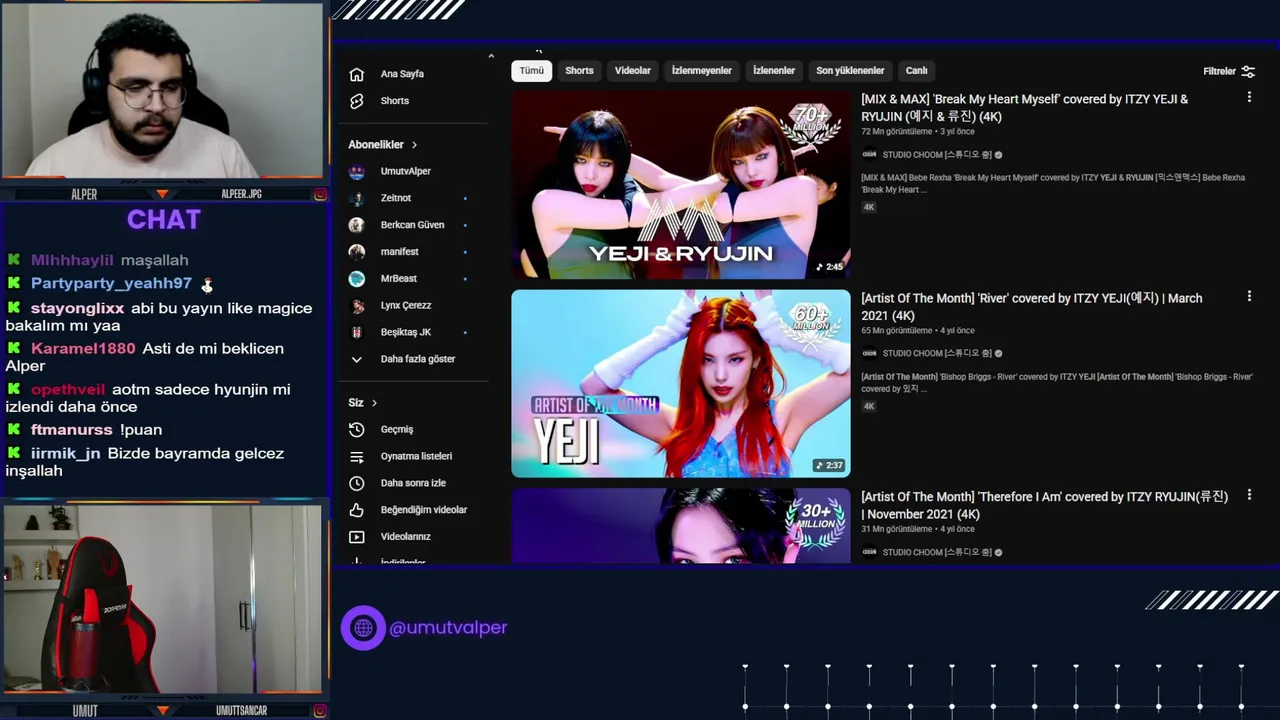Click STUDIO CHOOM avatar under Break My Heart Myself
This screenshot has height=720, width=1280.
tap(869, 155)
